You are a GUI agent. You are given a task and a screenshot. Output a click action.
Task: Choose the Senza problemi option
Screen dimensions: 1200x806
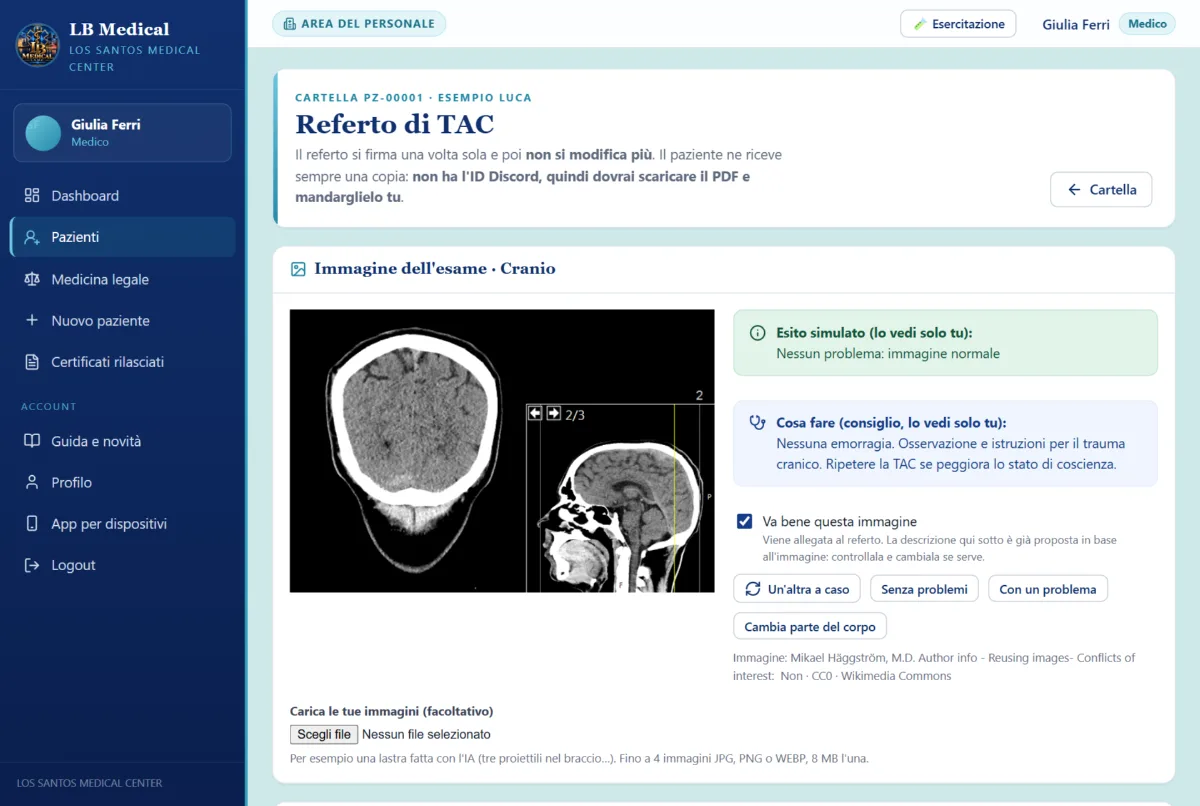(x=924, y=589)
